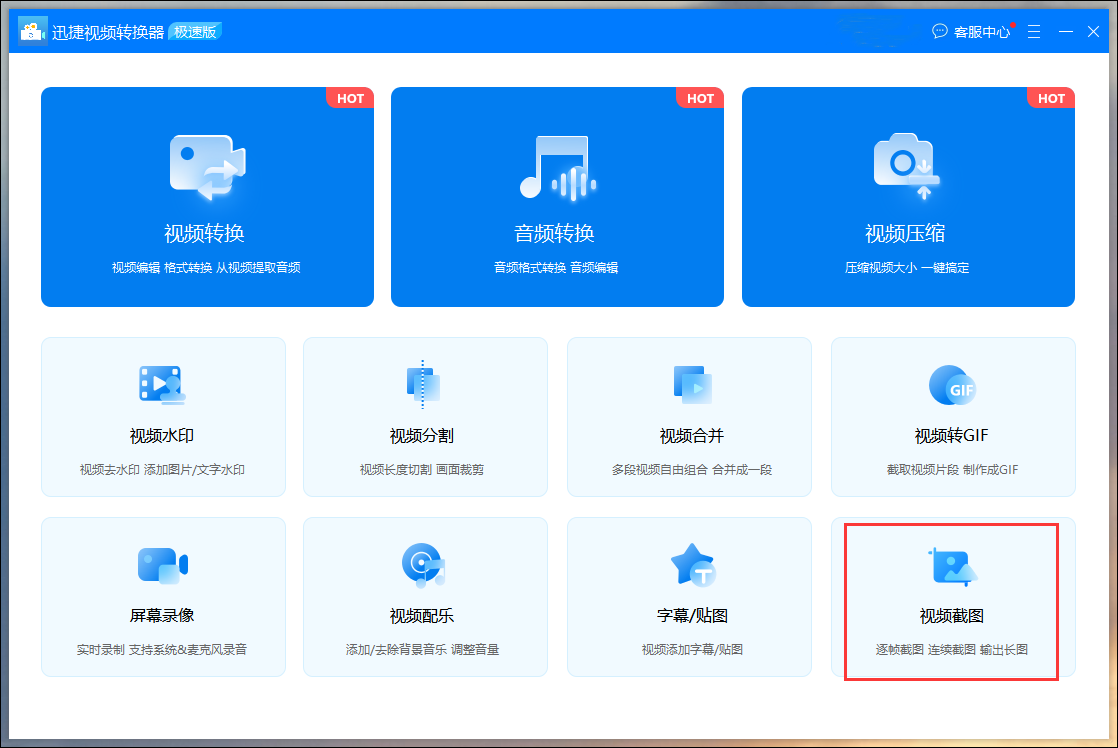Click the 视频合并 label
Image resolution: width=1118 pixels, height=748 pixels.
click(692, 436)
